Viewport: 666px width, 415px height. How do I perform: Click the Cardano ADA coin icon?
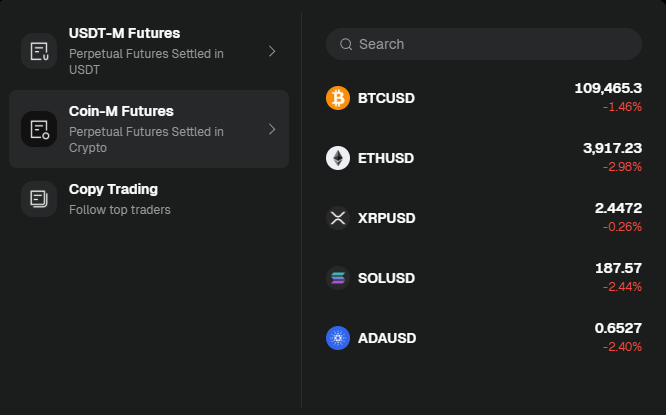point(338,338)
